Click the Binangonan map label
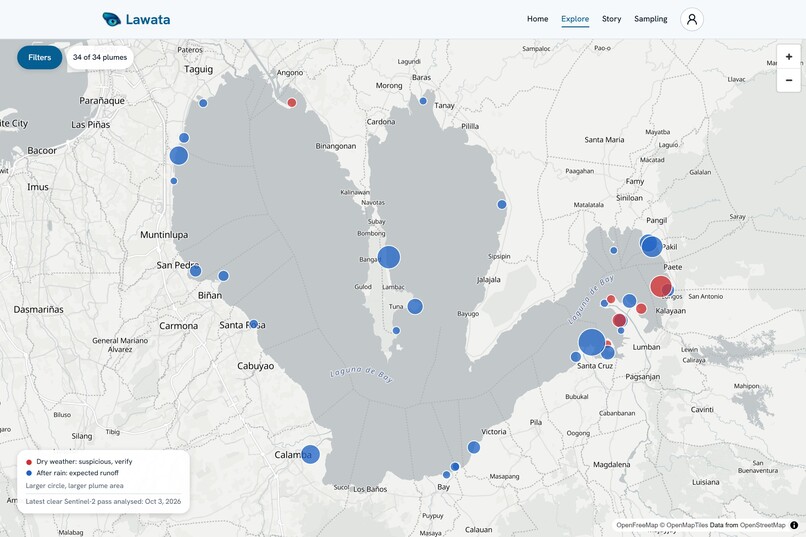Viewport: 806px width, 537px height. (336, 146)
